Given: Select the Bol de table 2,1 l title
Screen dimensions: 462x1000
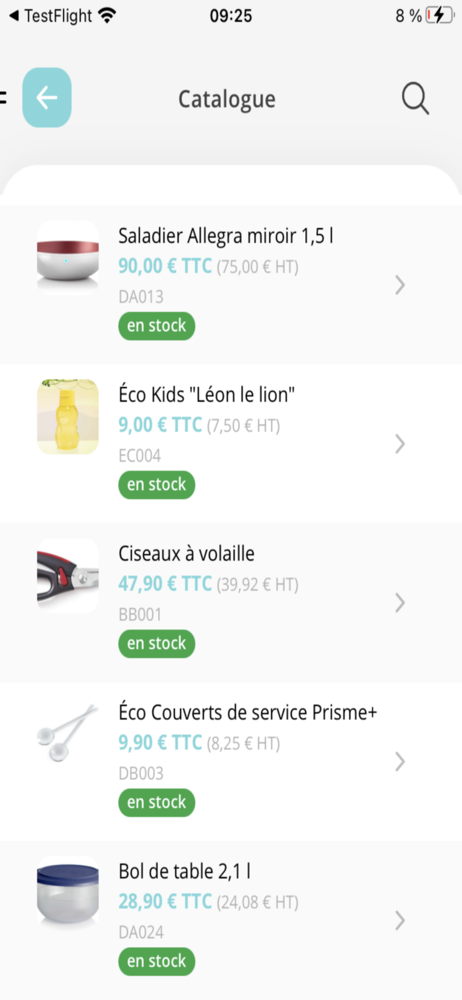Looking at the screenshot, I should click(x=189, y=871).
